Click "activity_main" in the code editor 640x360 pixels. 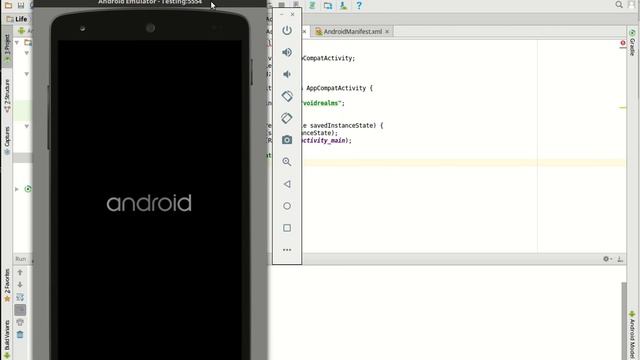[323, 140]
